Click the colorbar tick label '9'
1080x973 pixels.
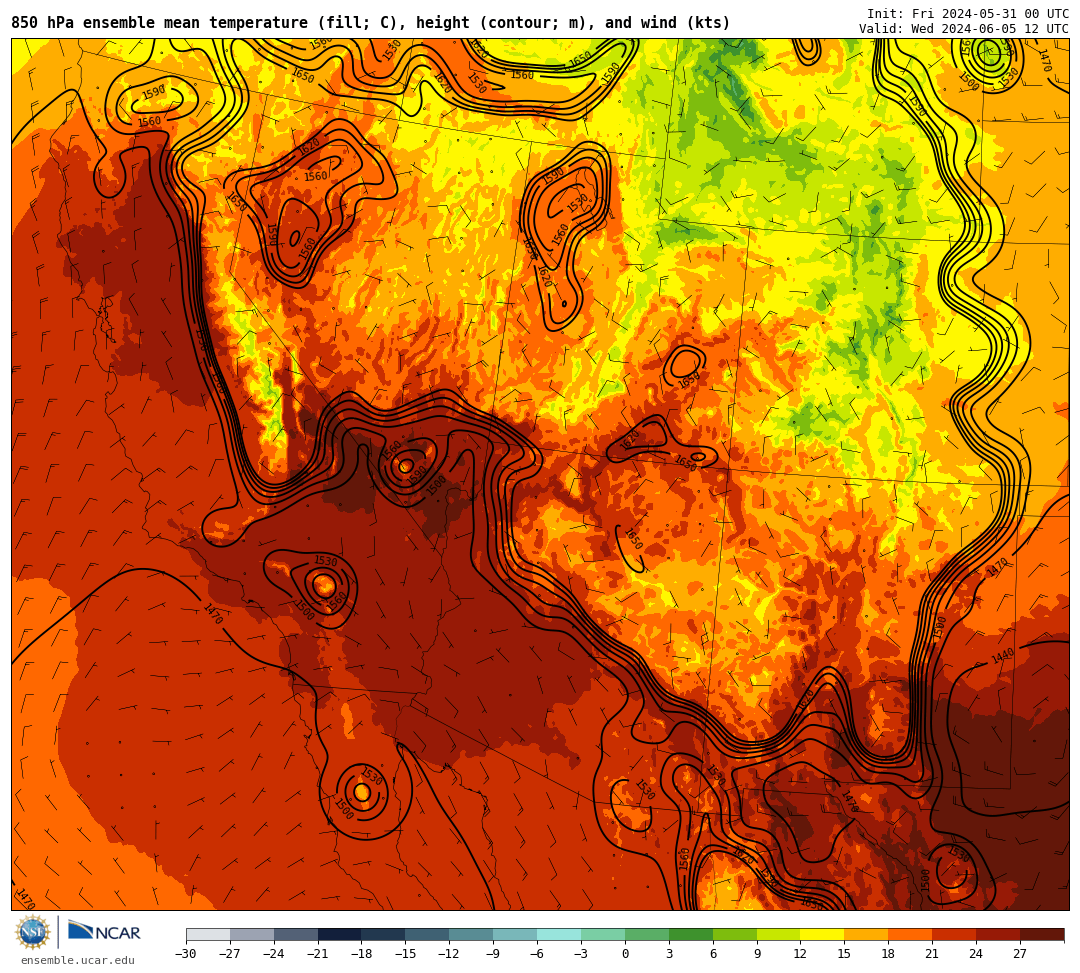click(757, 954)
